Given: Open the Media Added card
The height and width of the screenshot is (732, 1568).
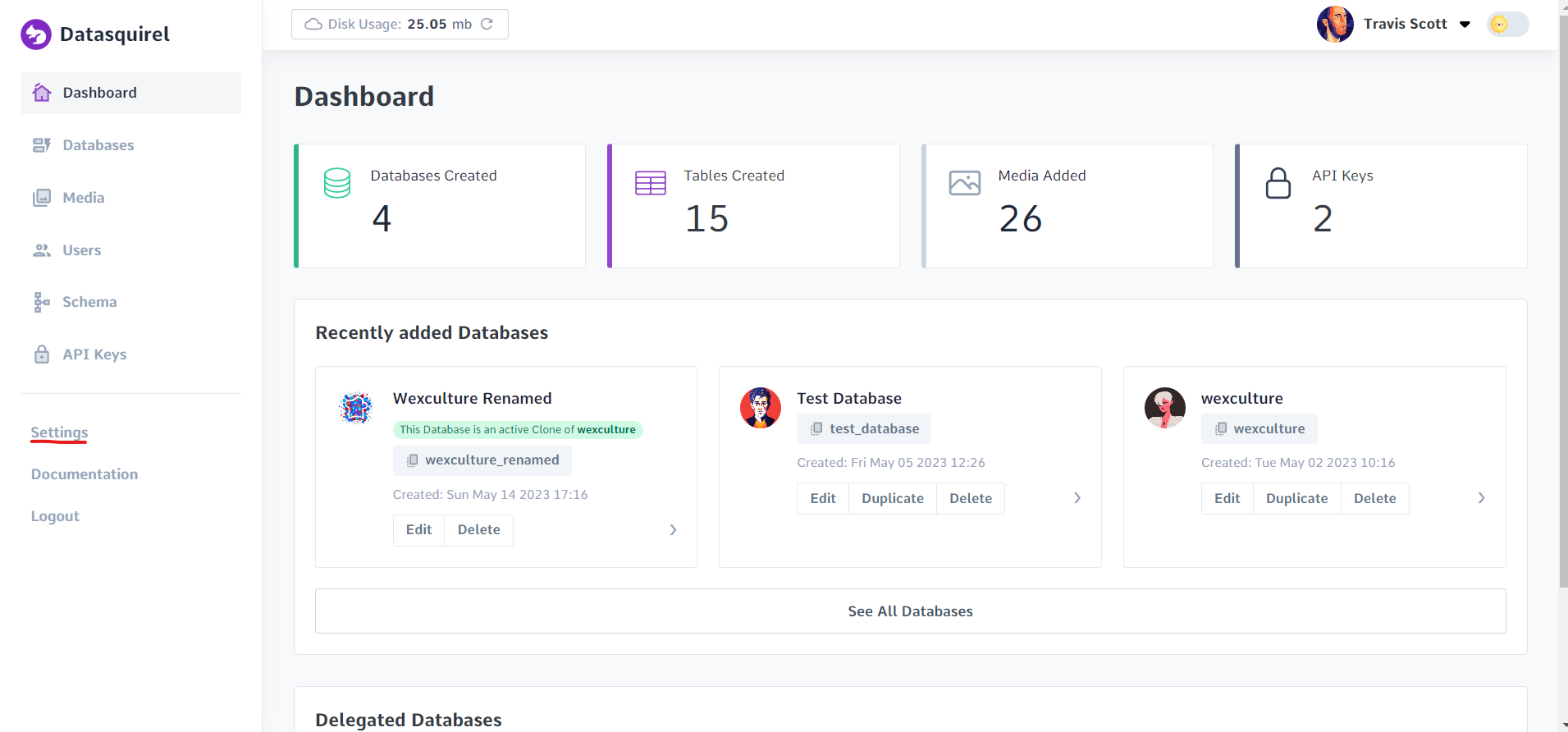Looking at the screenshot, I should point(1067,206).
